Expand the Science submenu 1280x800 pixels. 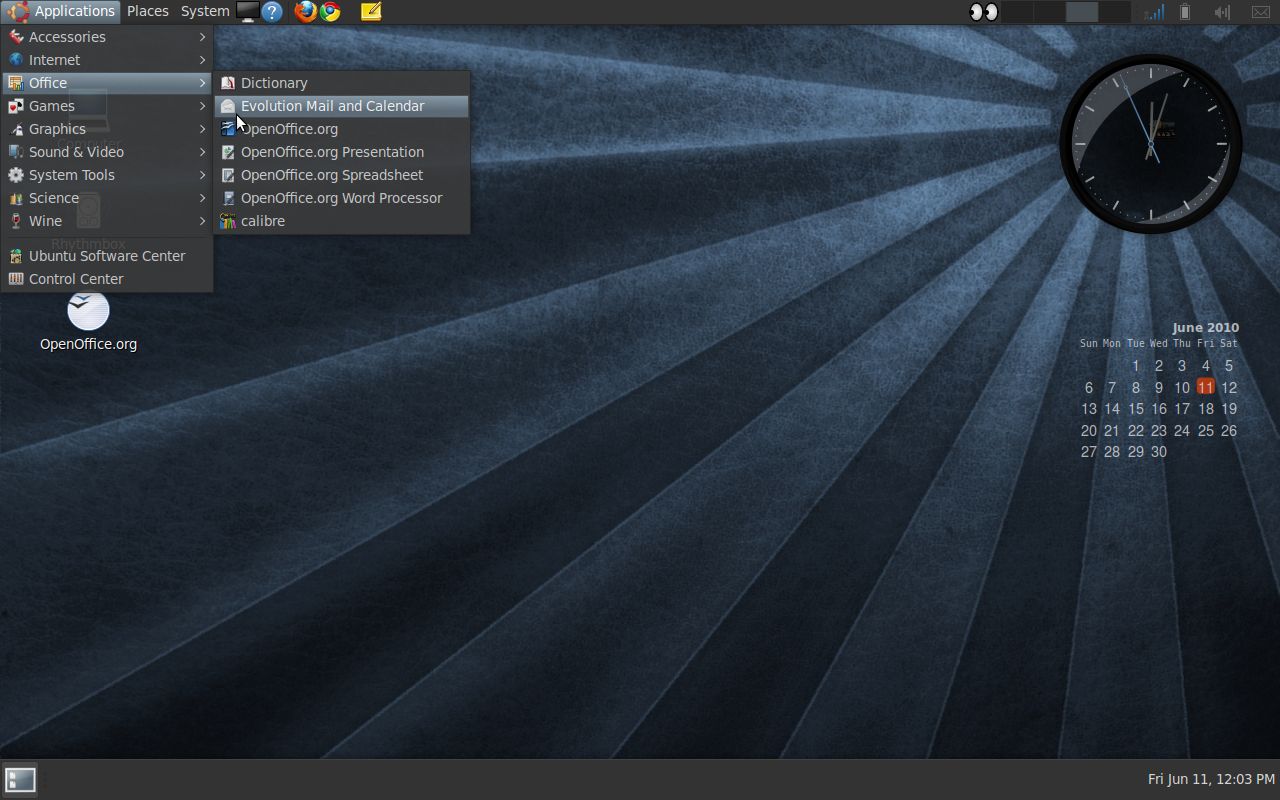[x=107, y=198]
